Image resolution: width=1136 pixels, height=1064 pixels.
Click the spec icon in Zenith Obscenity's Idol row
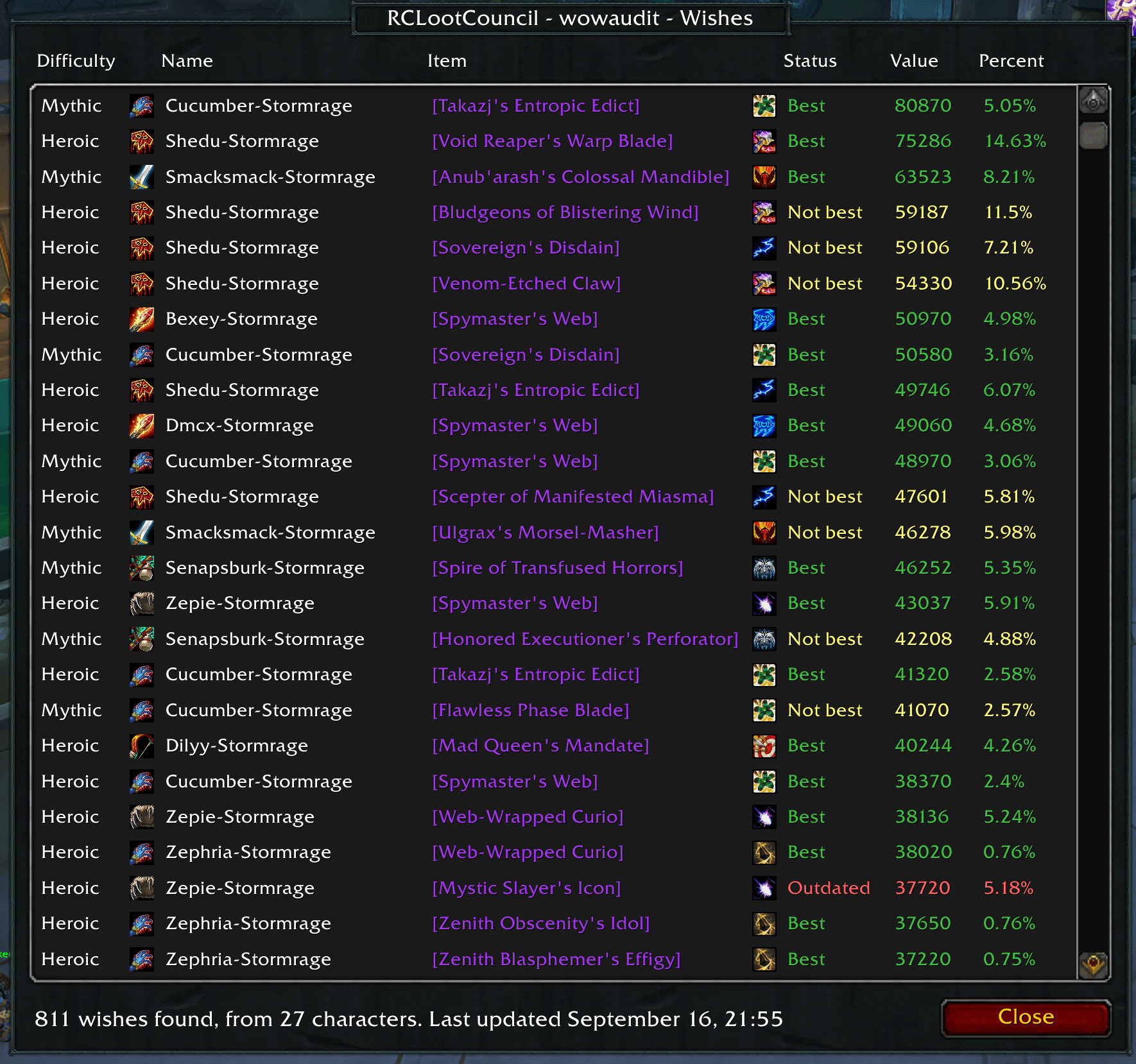(764, 923)
